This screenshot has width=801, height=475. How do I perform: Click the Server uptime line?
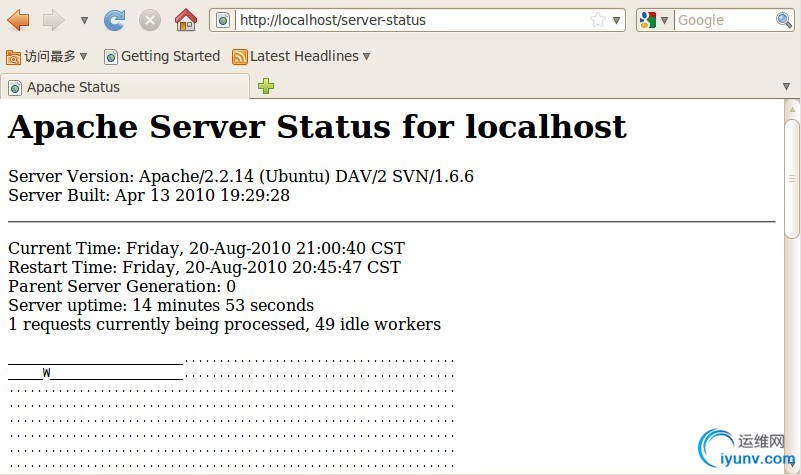[x=161, y=305]
